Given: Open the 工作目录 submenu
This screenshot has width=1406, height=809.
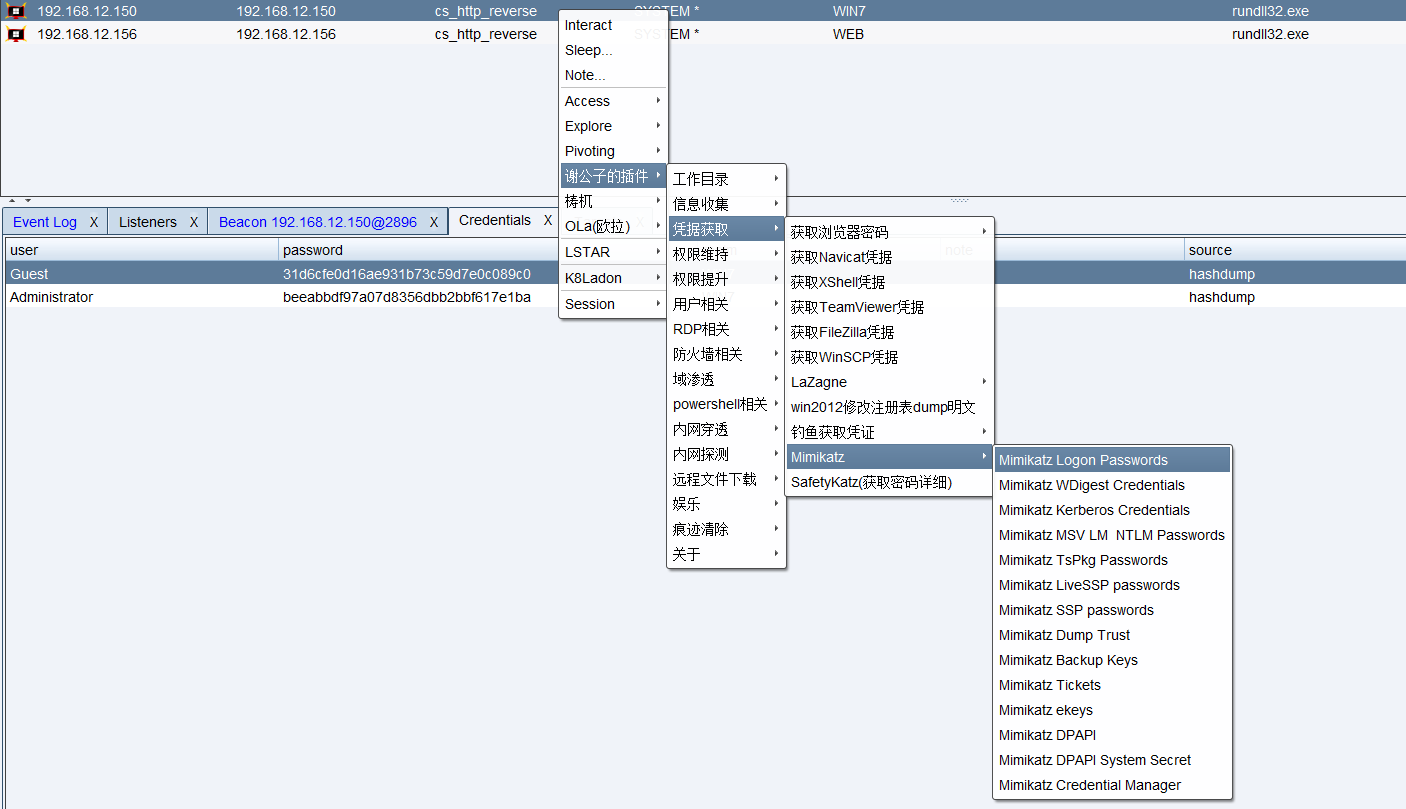Looking at the screenshot, I should click(x=727, y=179).
